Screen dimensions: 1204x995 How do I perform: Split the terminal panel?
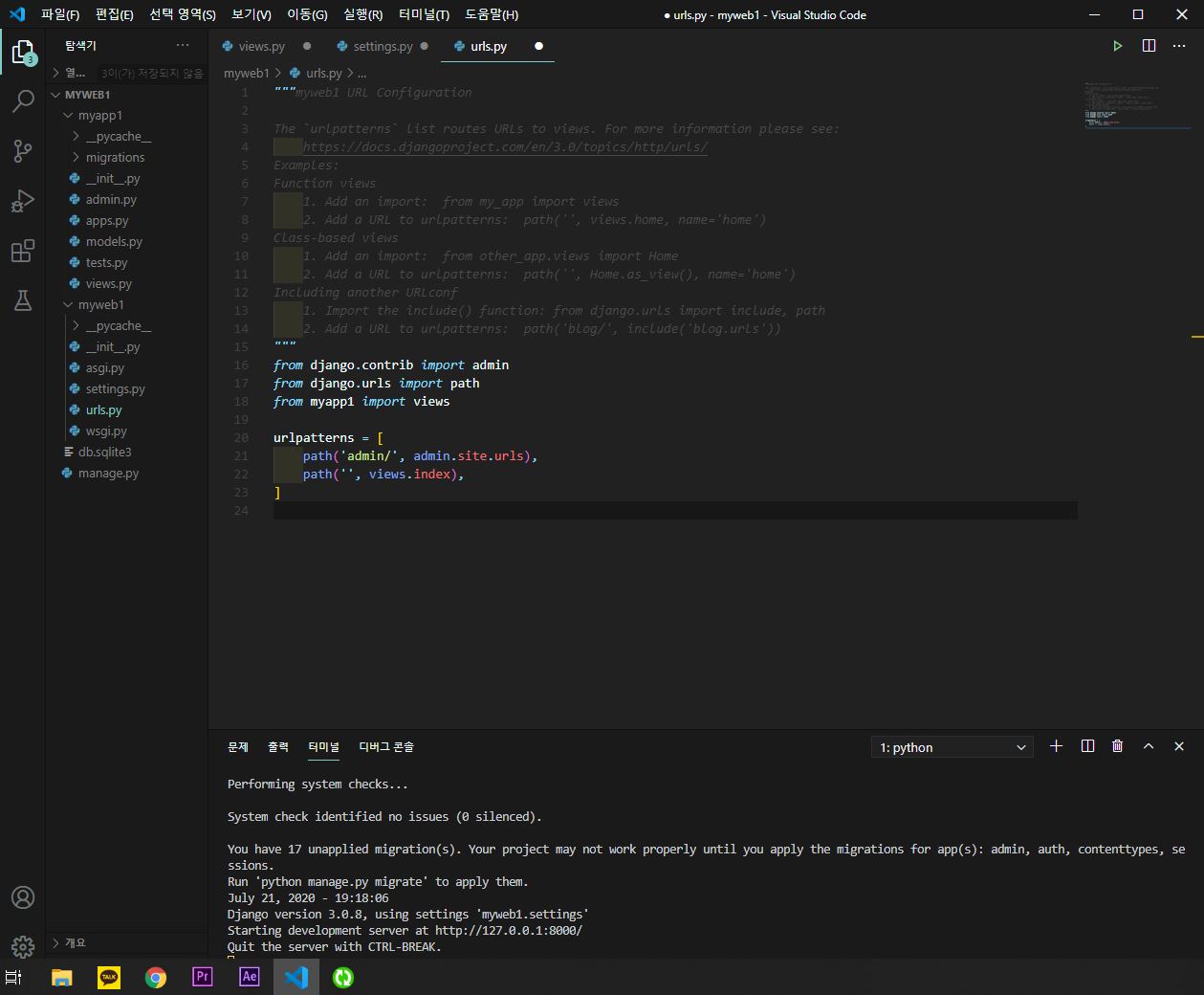(1087, 746)
